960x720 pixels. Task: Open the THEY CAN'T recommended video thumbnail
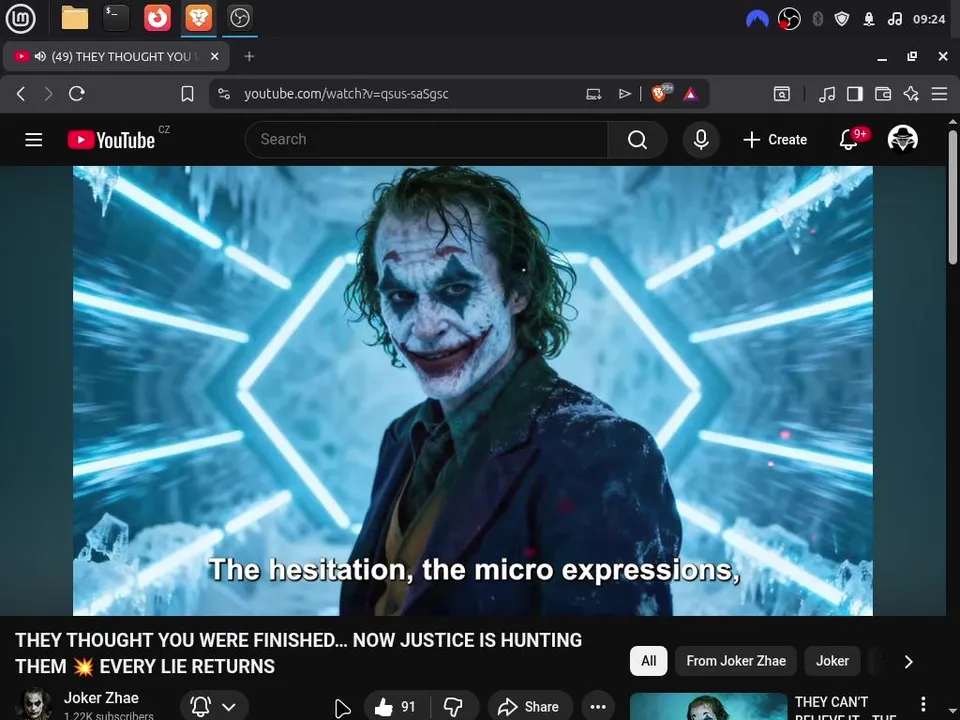point(708,707)
